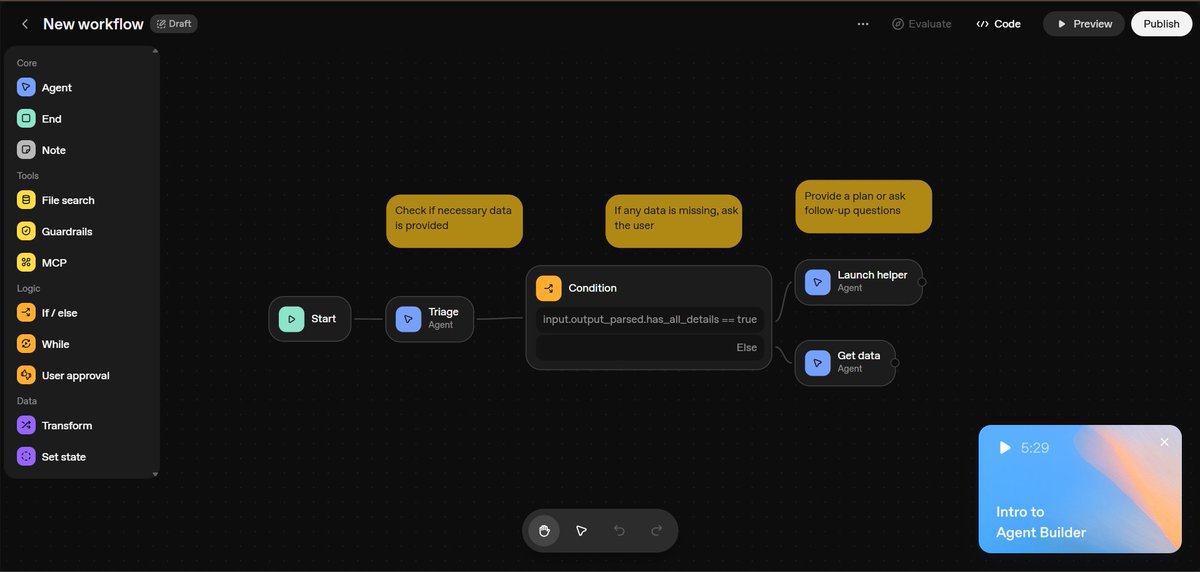Select note 'If any data is missing, ask the user'

(x=673, y=221)
